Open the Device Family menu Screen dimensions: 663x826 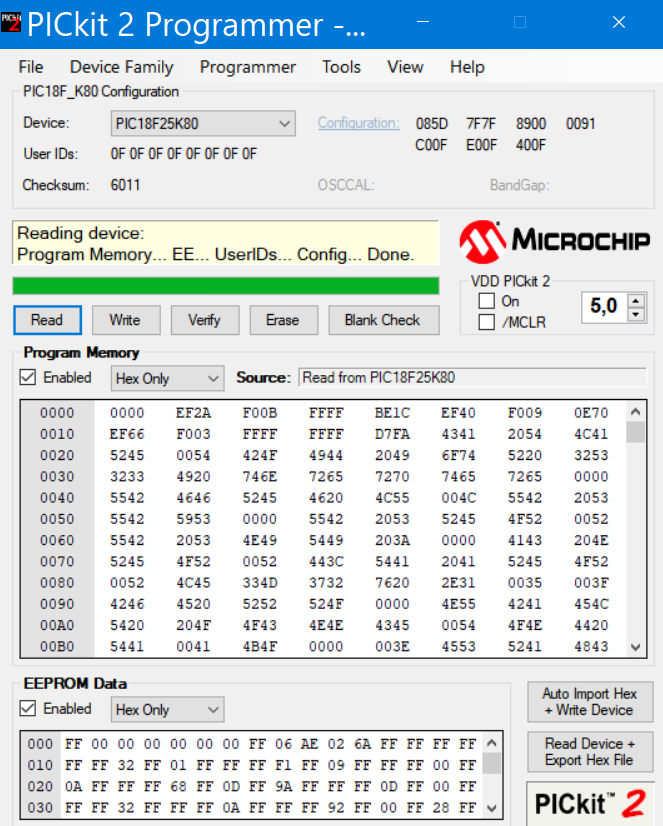tap(121, 67)
